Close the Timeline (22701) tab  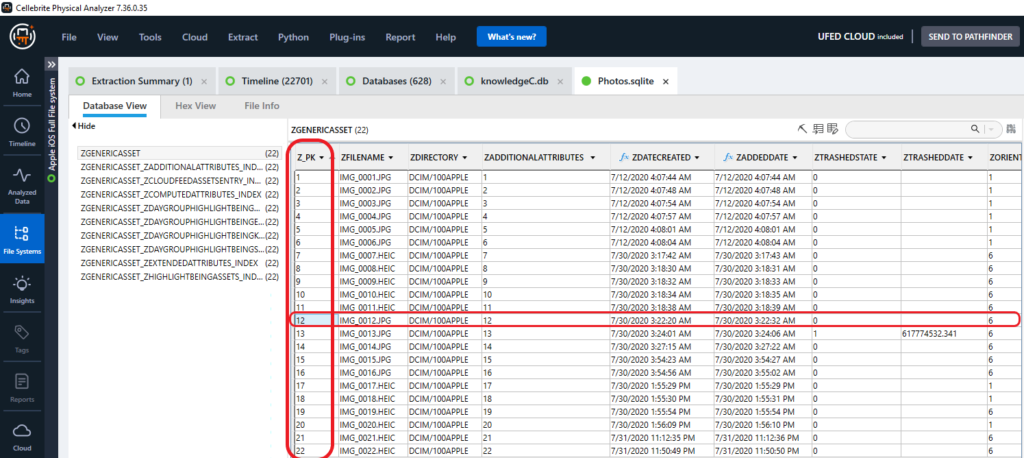[x=325, y=82]
